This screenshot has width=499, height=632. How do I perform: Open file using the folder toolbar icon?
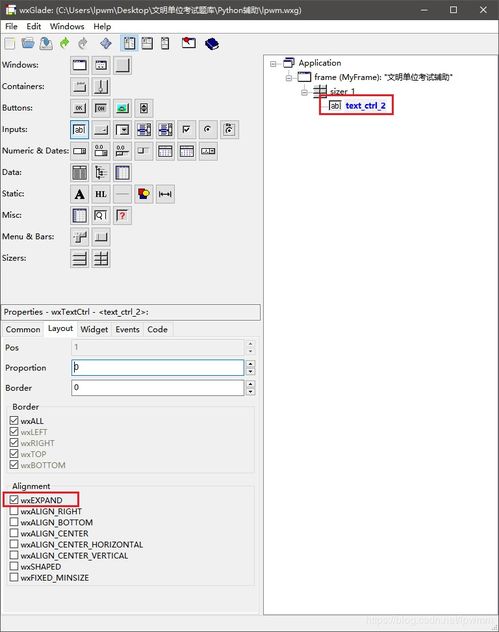click(28, 43)
